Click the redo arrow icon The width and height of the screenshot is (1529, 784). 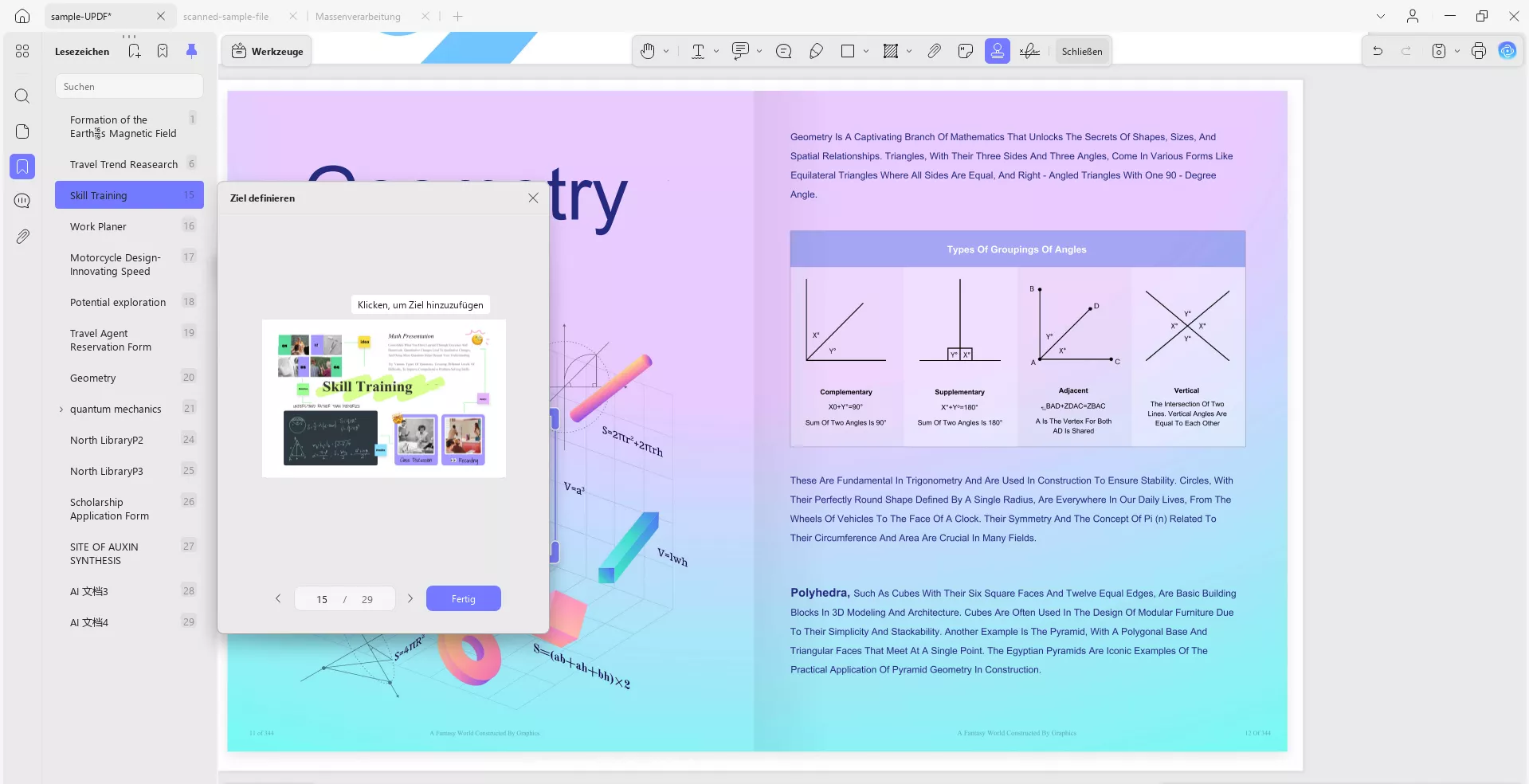click(1406, 51)
